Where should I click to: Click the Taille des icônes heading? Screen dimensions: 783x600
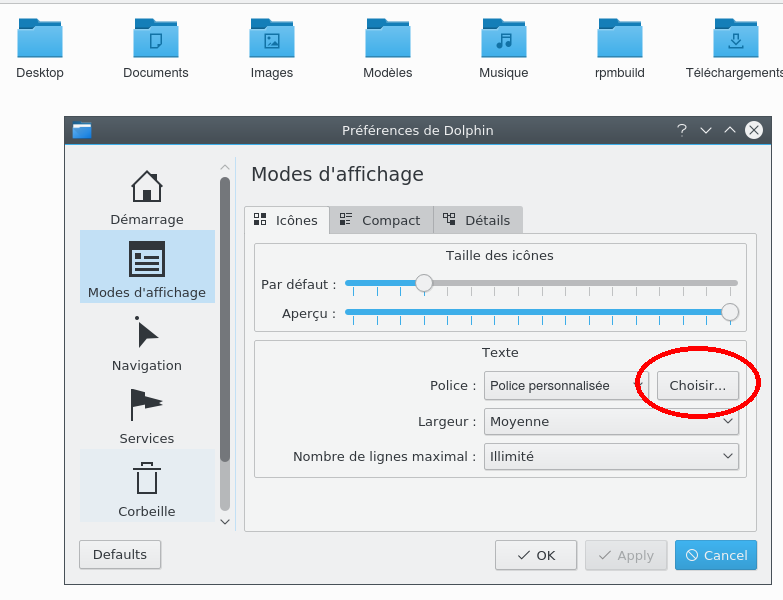click(499, 256)
